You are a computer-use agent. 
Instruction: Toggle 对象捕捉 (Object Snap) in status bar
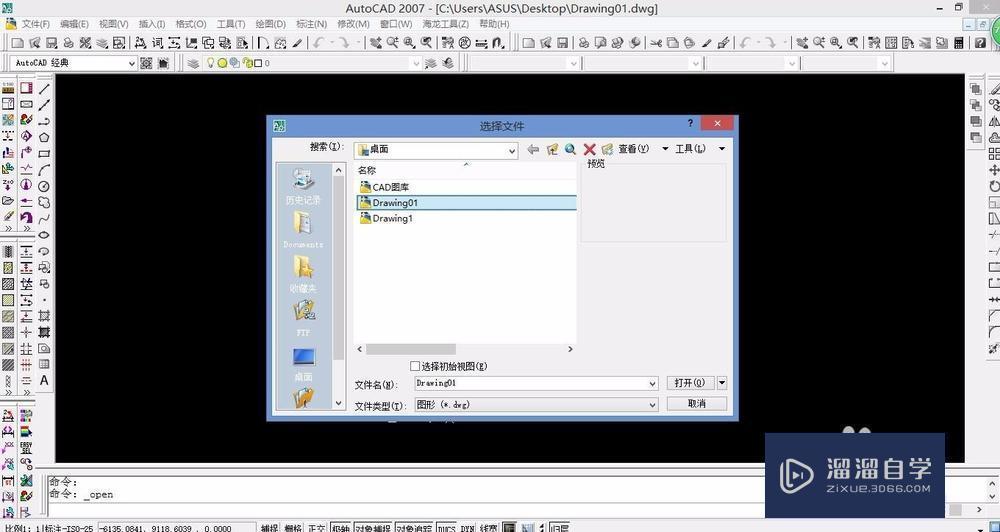click(x=373, y=528)
